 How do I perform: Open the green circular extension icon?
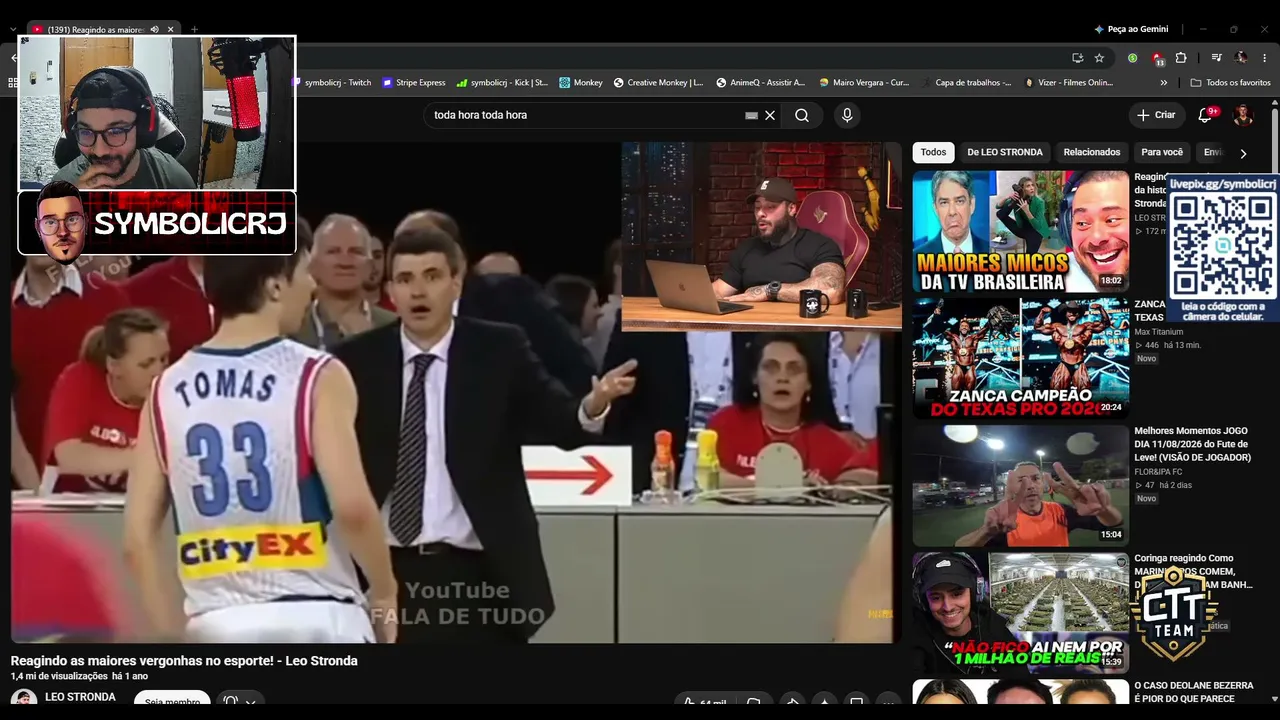coord(1132,58)
